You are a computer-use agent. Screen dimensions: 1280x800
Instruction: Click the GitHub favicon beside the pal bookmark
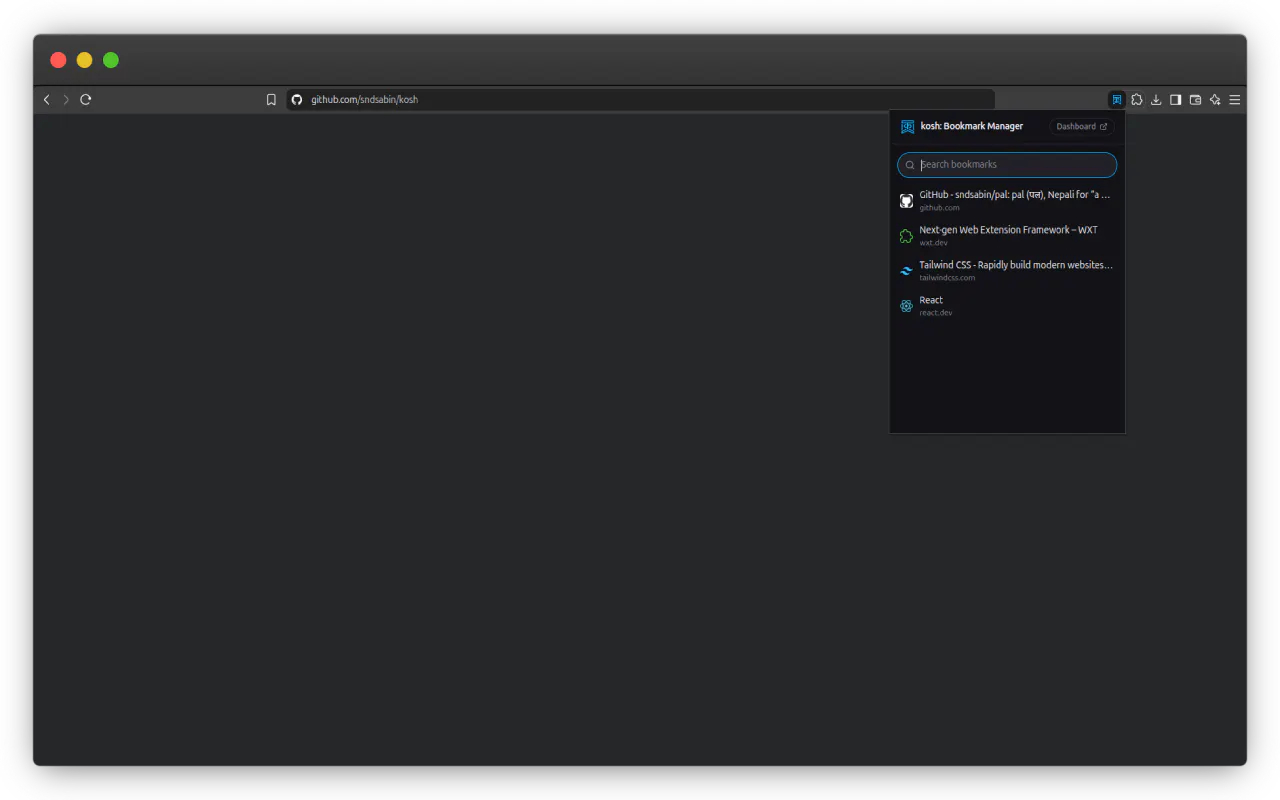tap(906, 201)
